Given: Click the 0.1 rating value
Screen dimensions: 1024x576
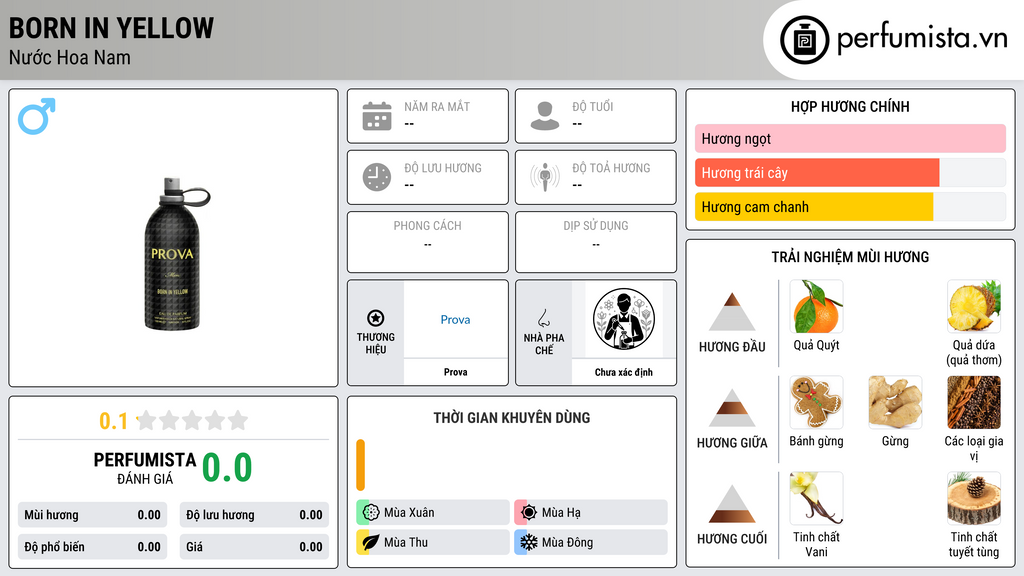Looking at the screenshot, I should tap(114, 421).
